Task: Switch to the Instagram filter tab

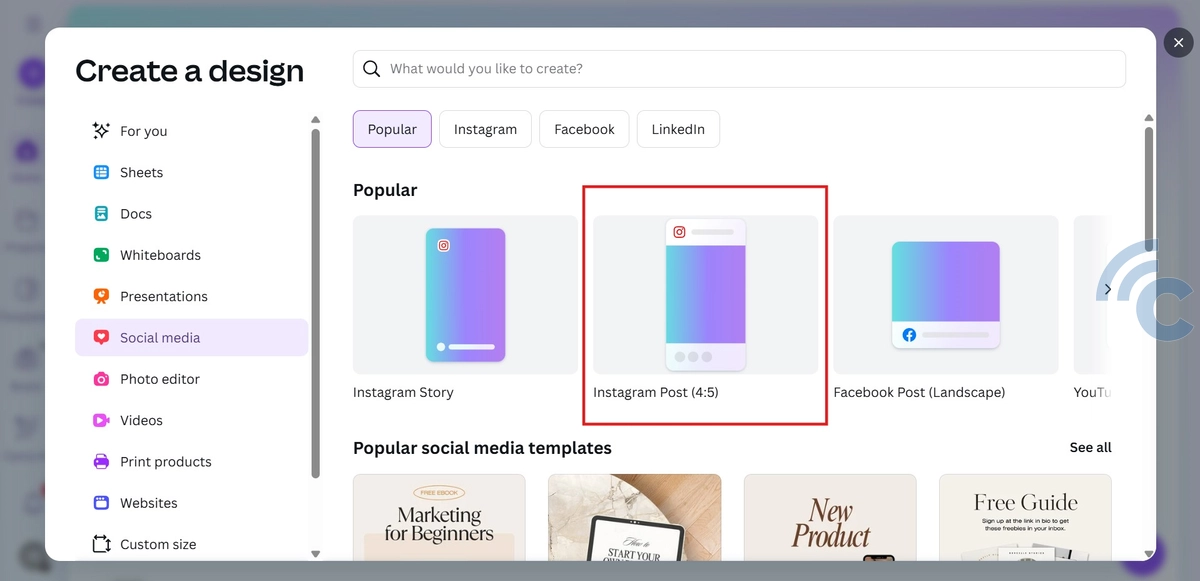Action: [x=485, y=129]
